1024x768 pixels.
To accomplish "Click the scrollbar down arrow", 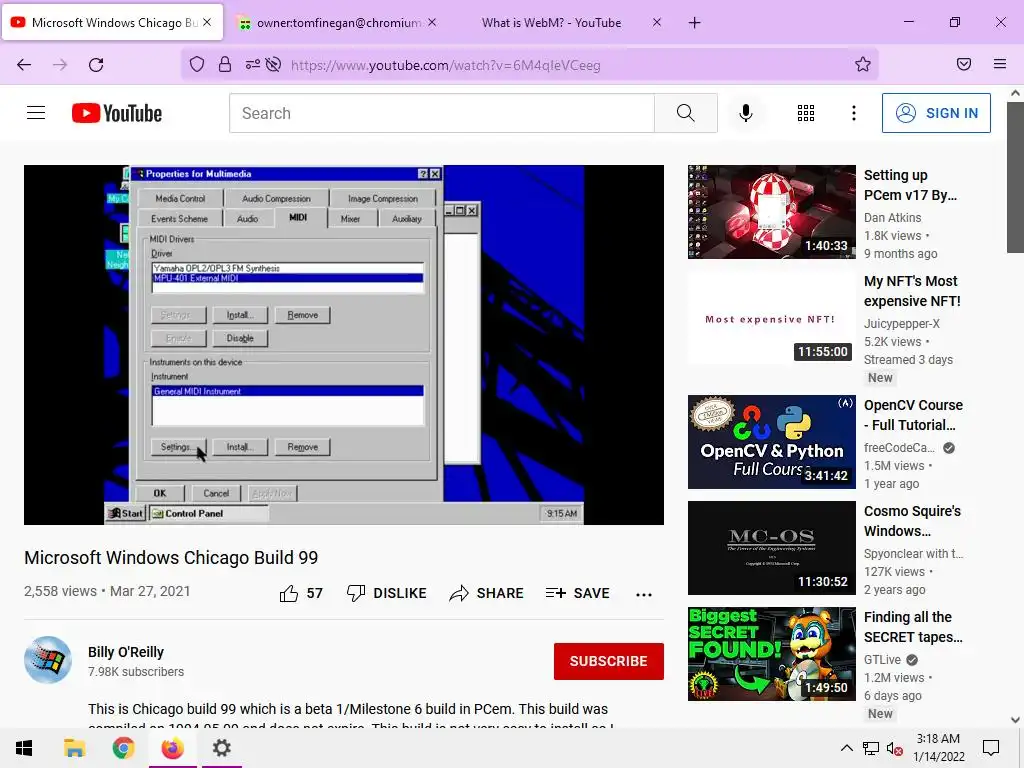I will pos(1015,720).
